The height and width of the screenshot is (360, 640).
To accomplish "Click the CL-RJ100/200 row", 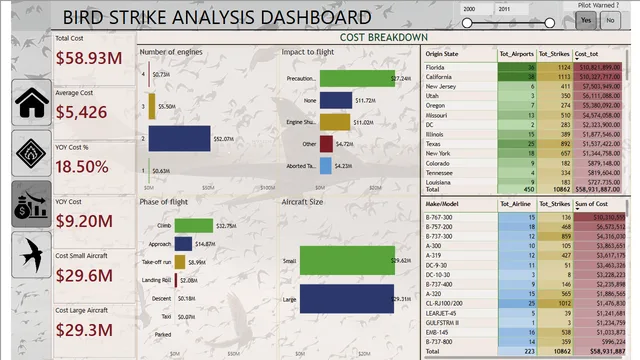I will pyautogui.click(x=524, y=304).
